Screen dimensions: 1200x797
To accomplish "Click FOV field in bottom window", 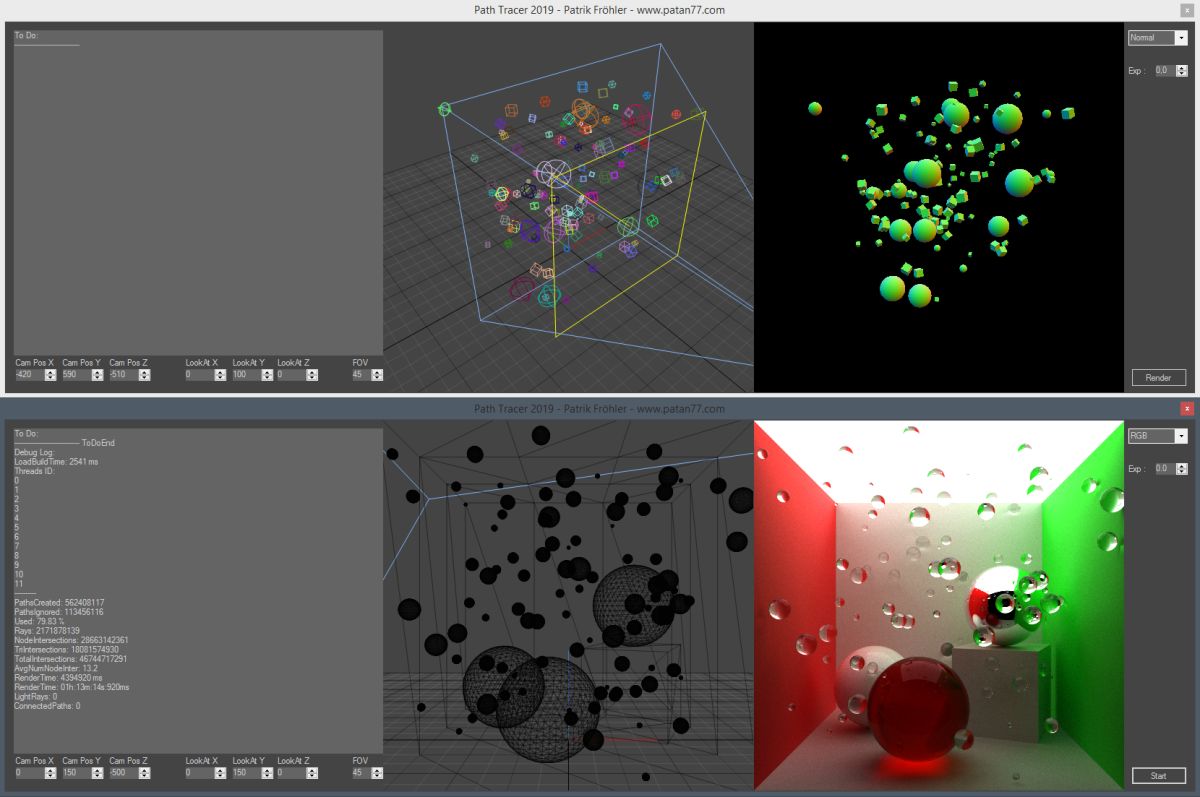I will (361, 773).
